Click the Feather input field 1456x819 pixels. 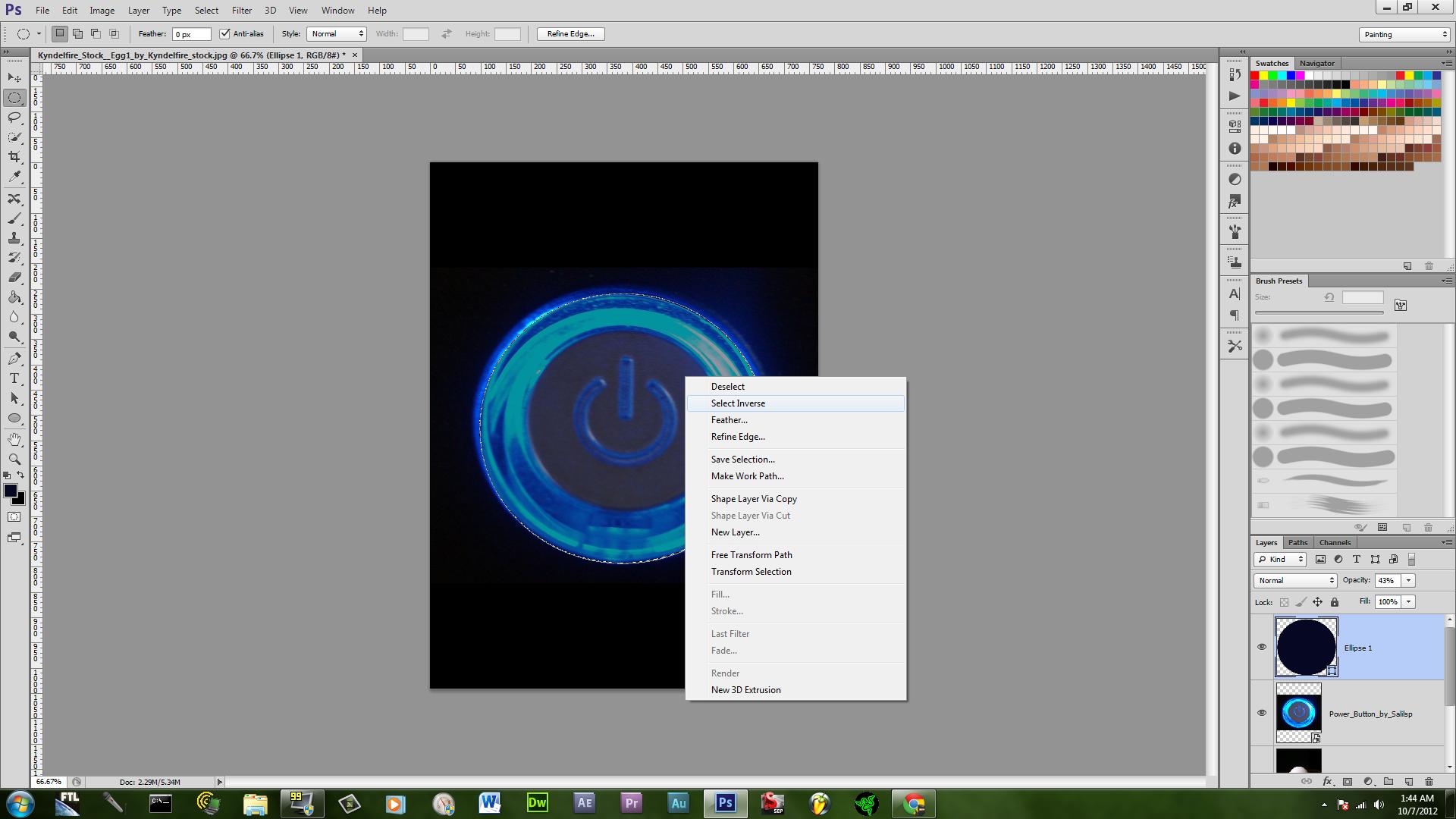(x=191, y=34)
